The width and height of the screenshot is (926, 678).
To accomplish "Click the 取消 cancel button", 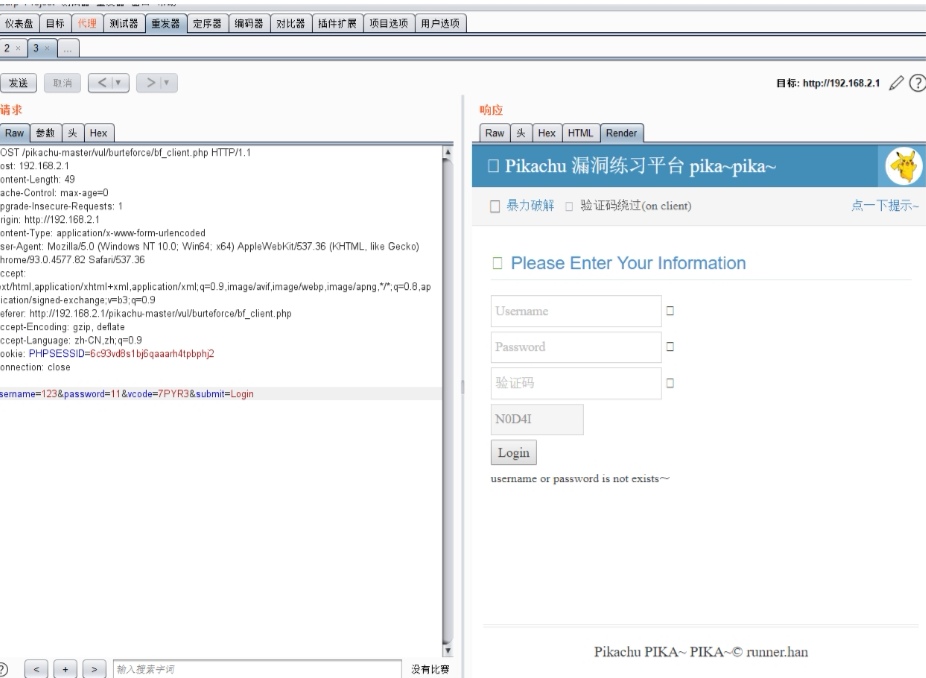I will click(x=63, y=83).
